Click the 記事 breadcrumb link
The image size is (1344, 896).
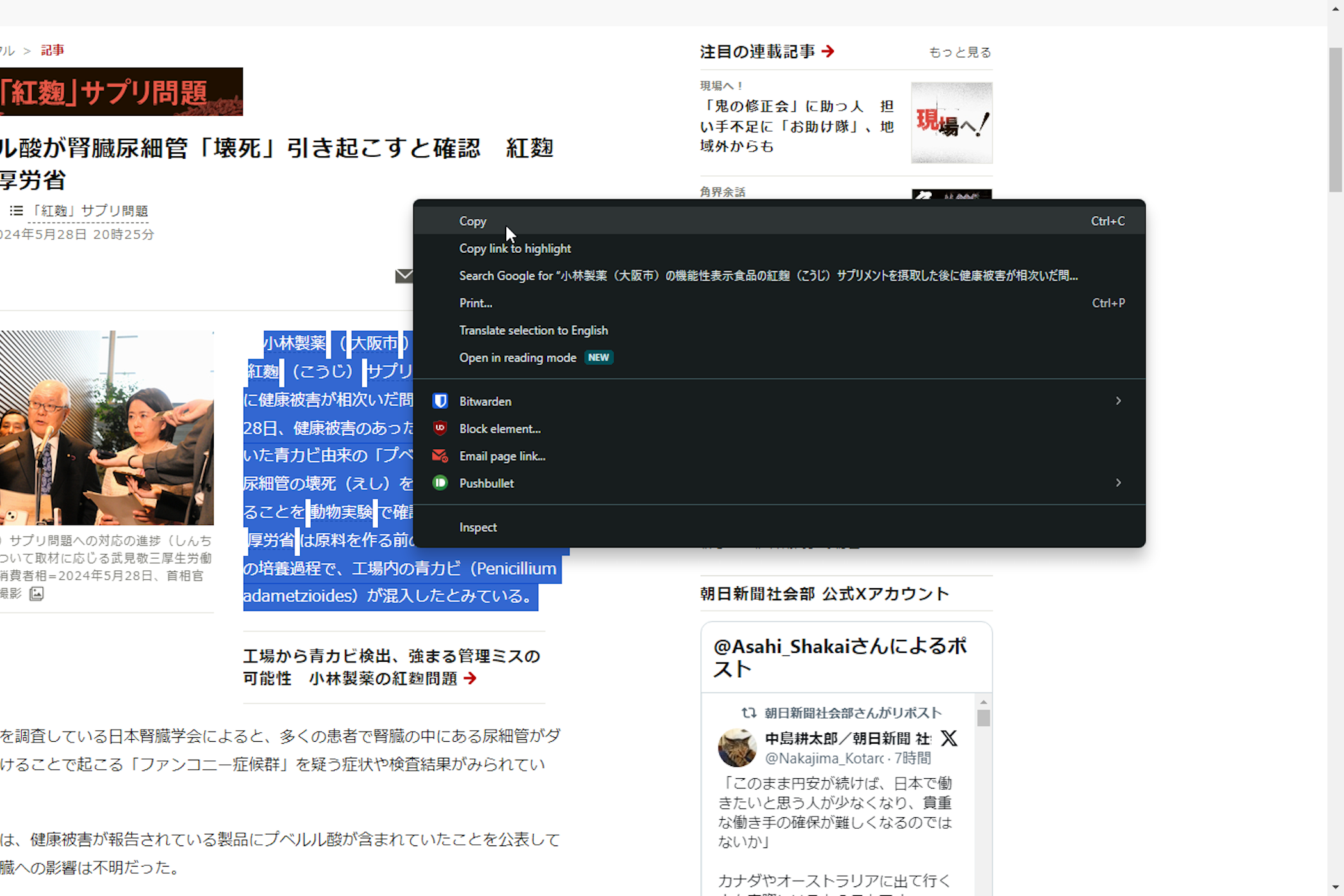[x=52, y=50]
